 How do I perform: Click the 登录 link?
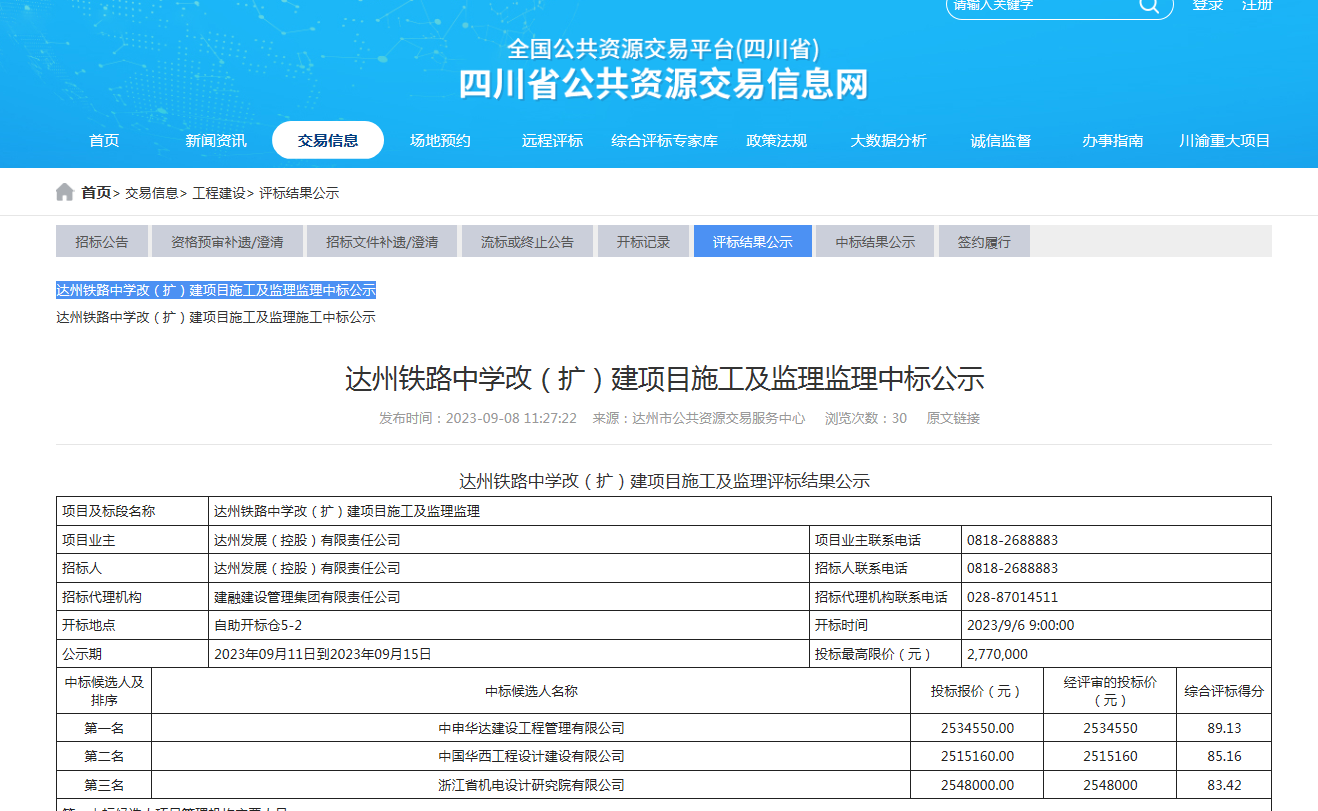(1206, 6)
